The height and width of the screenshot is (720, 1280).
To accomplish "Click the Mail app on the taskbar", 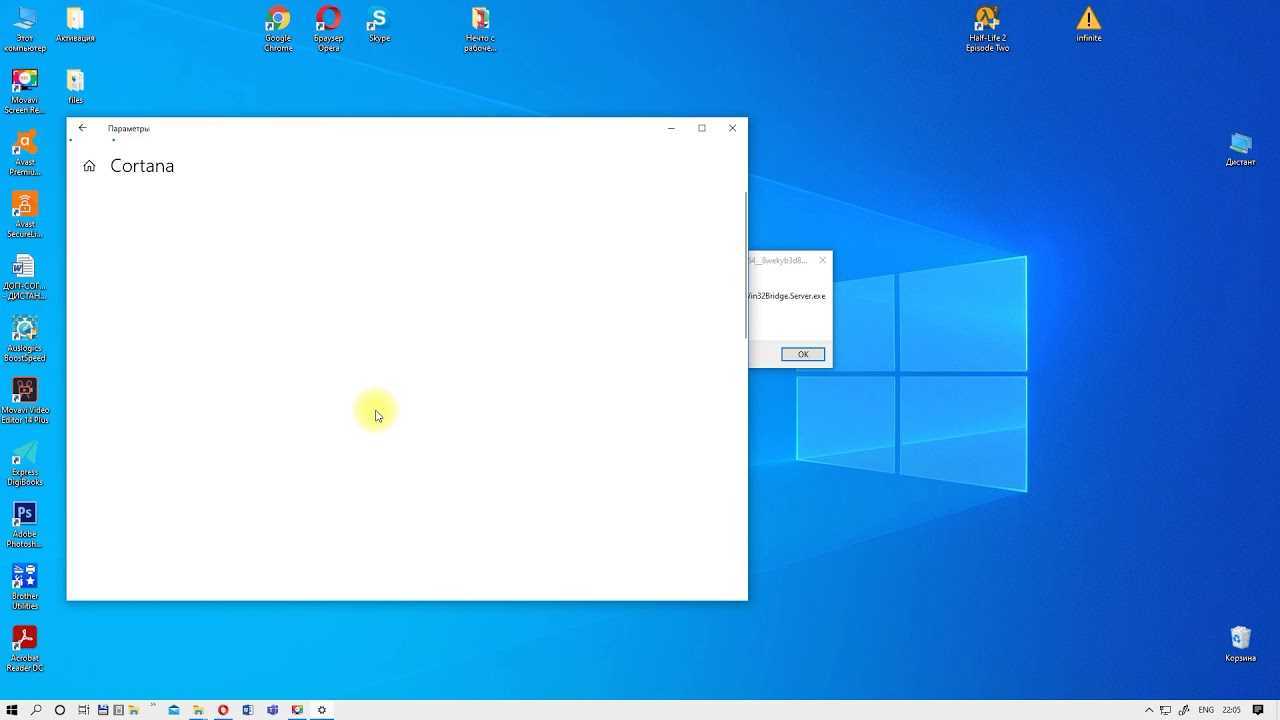I will 174,710.
